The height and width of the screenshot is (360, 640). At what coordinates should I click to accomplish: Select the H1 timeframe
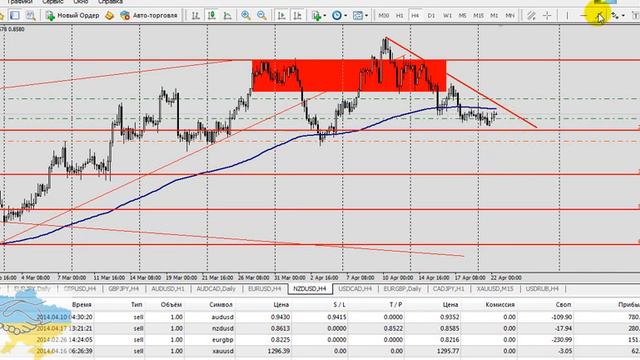[400, 16]
